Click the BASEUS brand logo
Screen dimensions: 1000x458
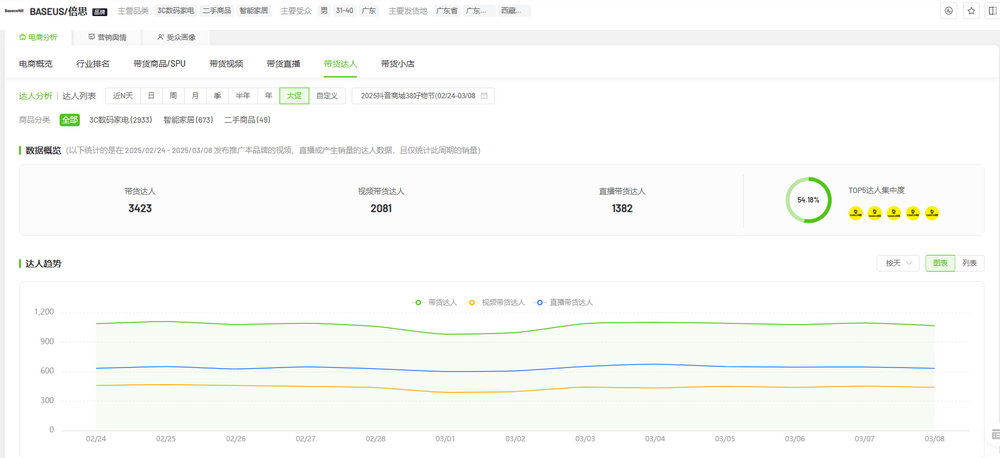pyautogui.click(x=14, y=11)
